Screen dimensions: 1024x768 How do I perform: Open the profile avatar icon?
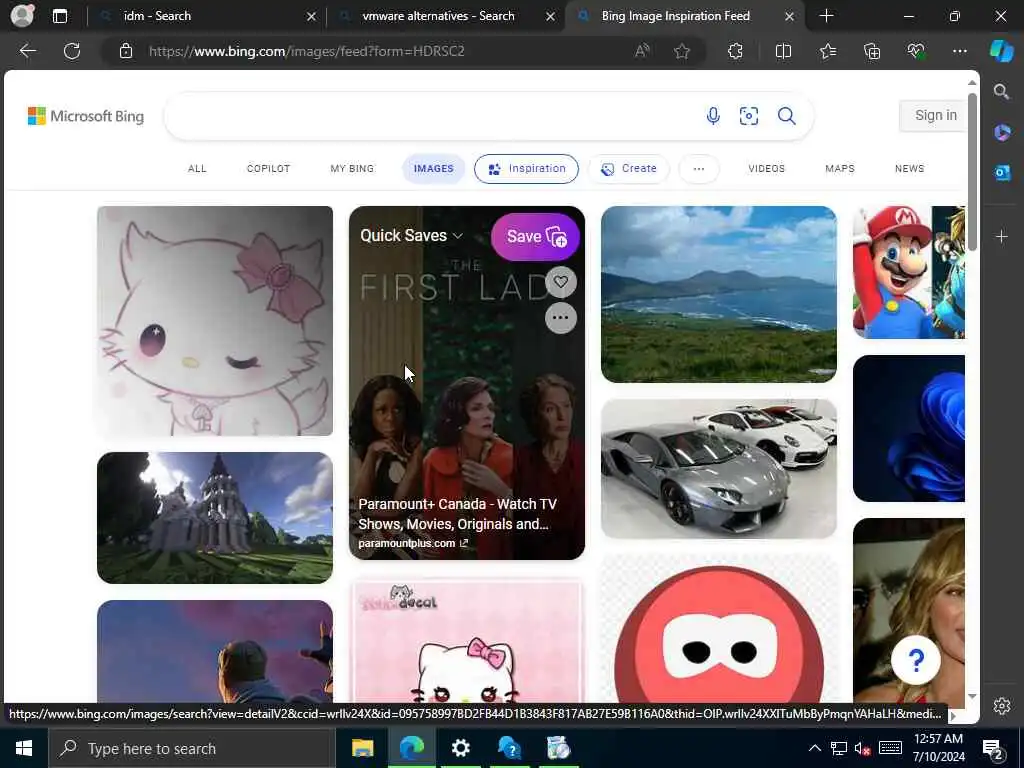click(22, 16)
